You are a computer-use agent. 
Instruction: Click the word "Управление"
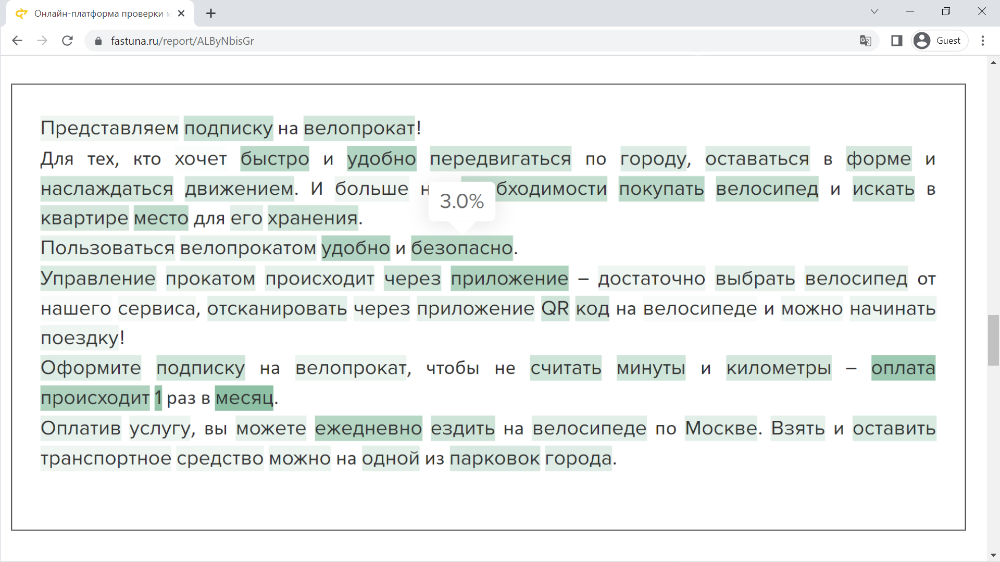[98, 279]
